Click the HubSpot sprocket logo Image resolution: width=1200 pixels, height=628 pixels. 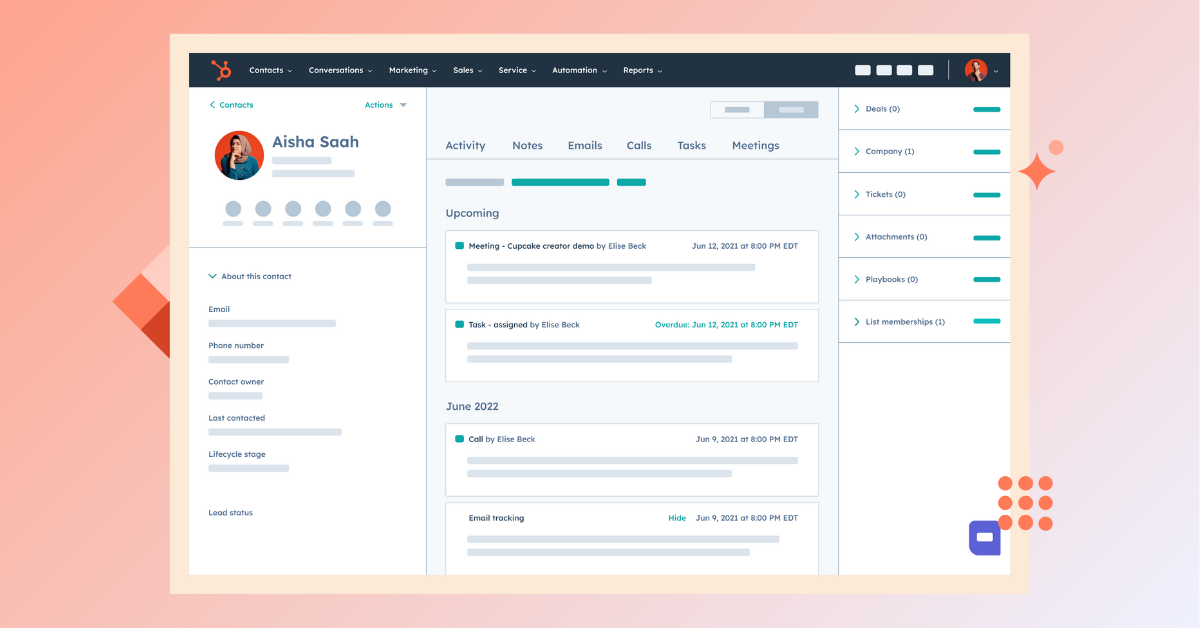pos(221,70)
